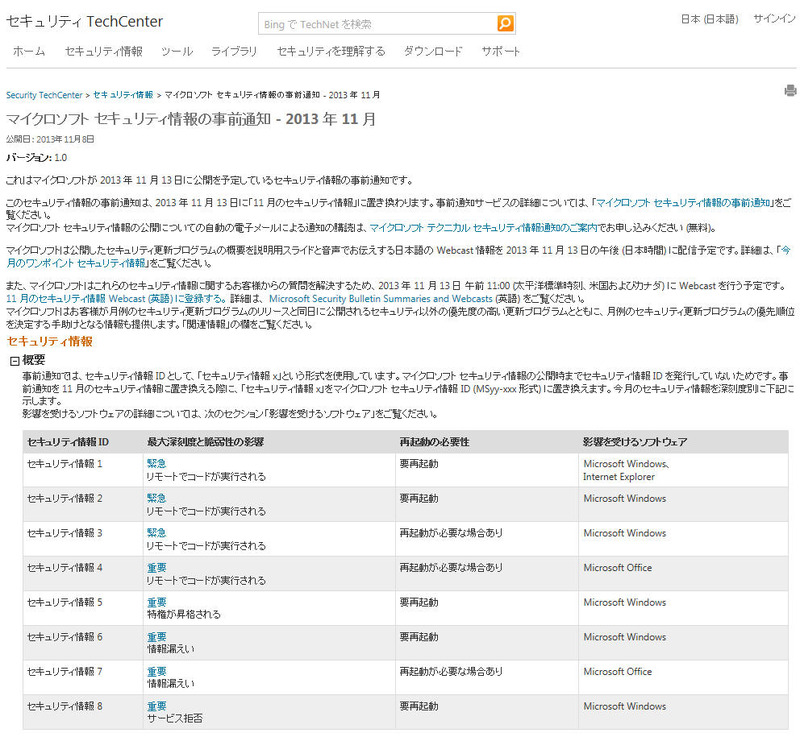The width and height of the screenshot is (800, 737).
Task: Click the printer icon
Action: coord(790,91)
